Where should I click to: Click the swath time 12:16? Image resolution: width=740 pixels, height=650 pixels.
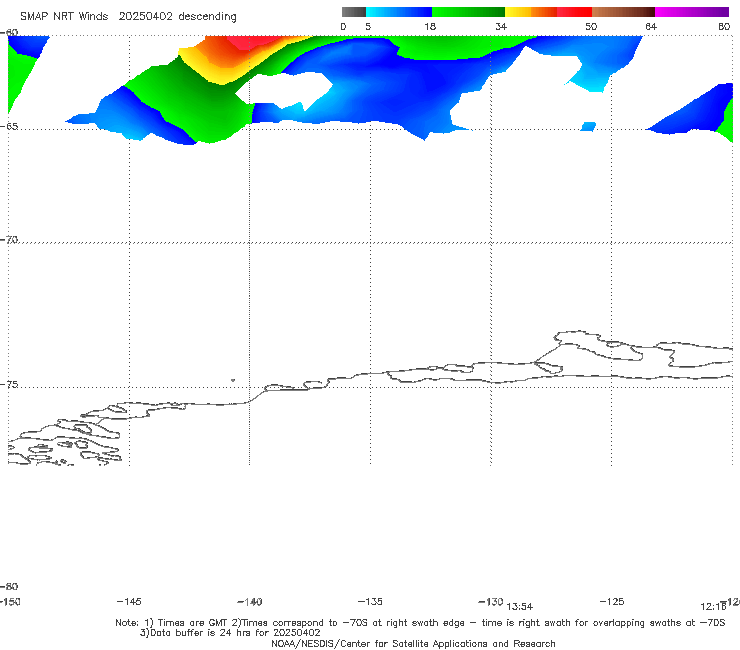point(713,607)
